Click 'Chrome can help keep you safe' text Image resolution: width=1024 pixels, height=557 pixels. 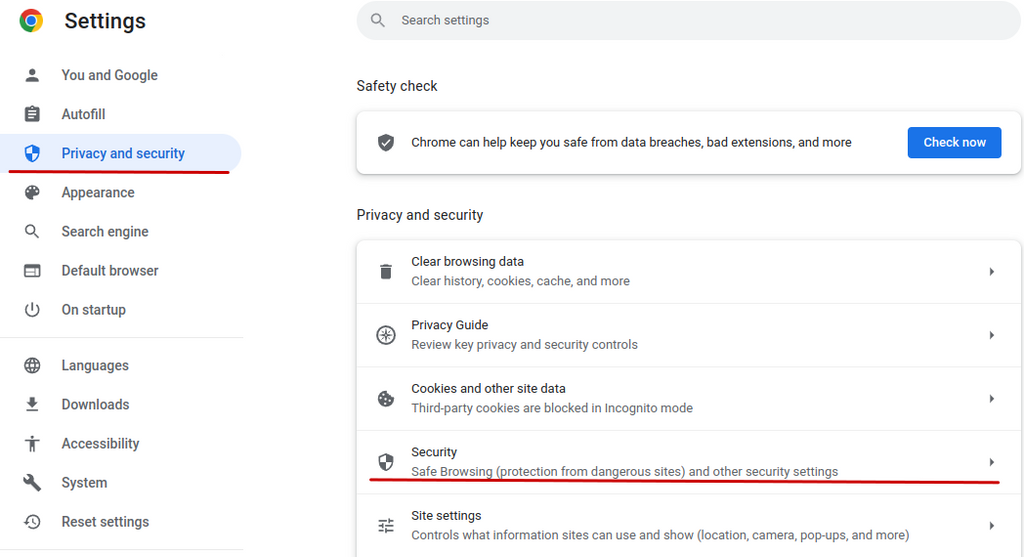point(631,142)
